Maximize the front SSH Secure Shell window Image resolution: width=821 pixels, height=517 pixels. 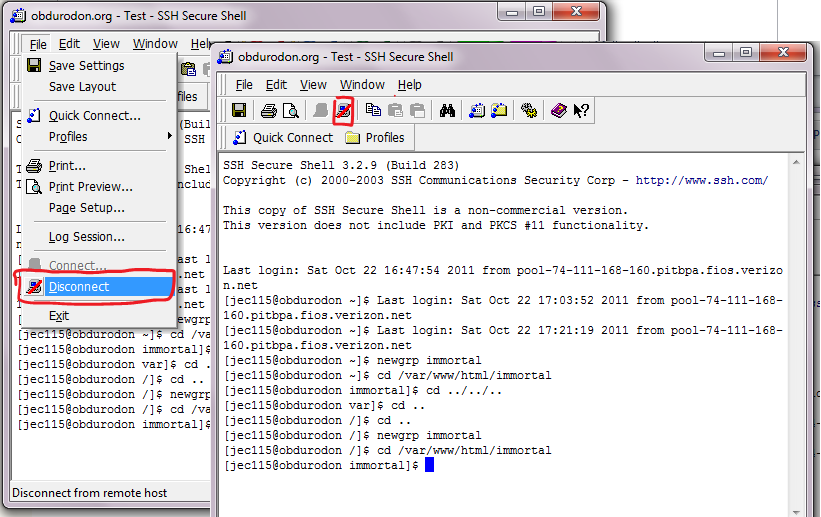click(746, 52)
